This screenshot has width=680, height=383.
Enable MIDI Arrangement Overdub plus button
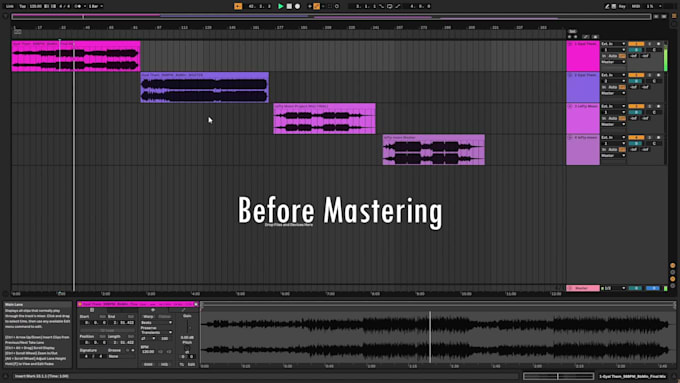pos(310,7)
